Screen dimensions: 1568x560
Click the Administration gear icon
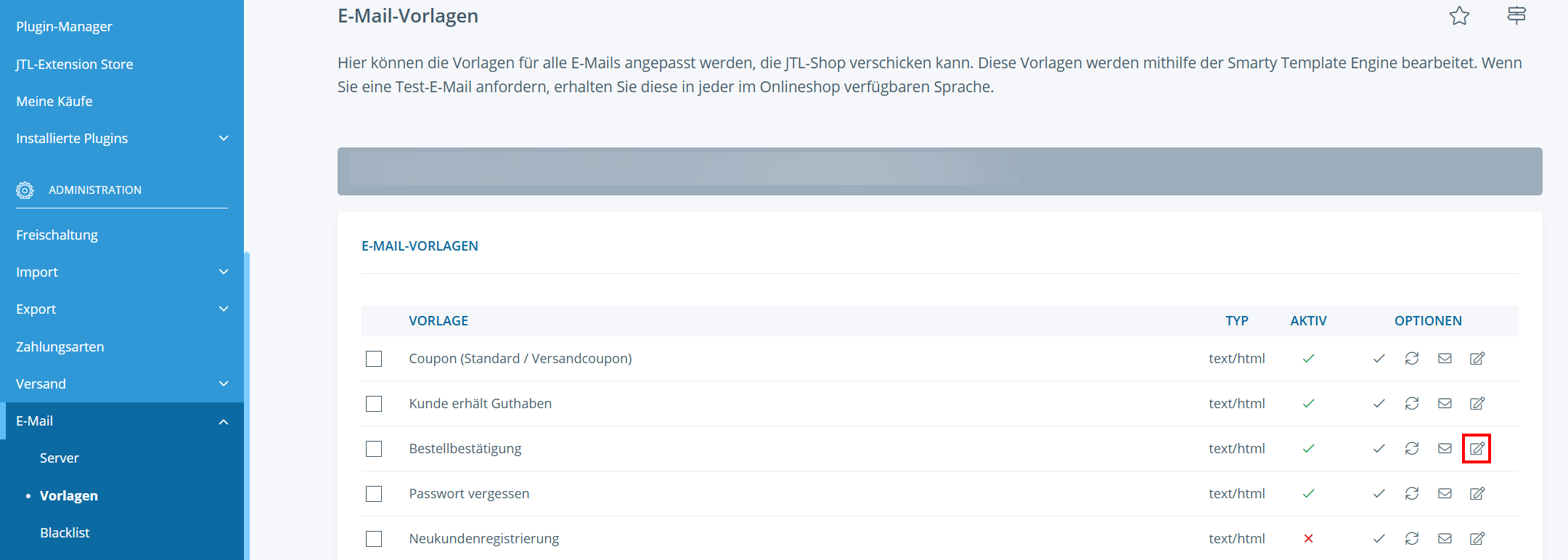(25, 190)
